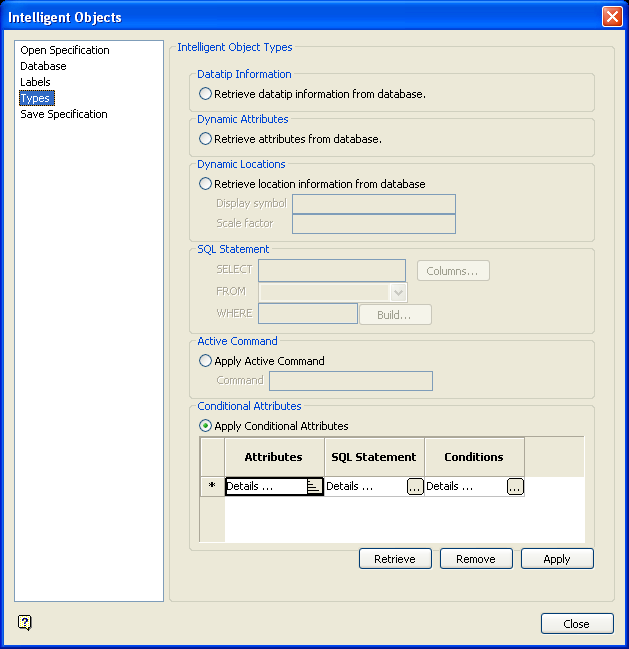Close the Intelligent Objects dialog with X
The image size is (629, 649).
[612, 17]
